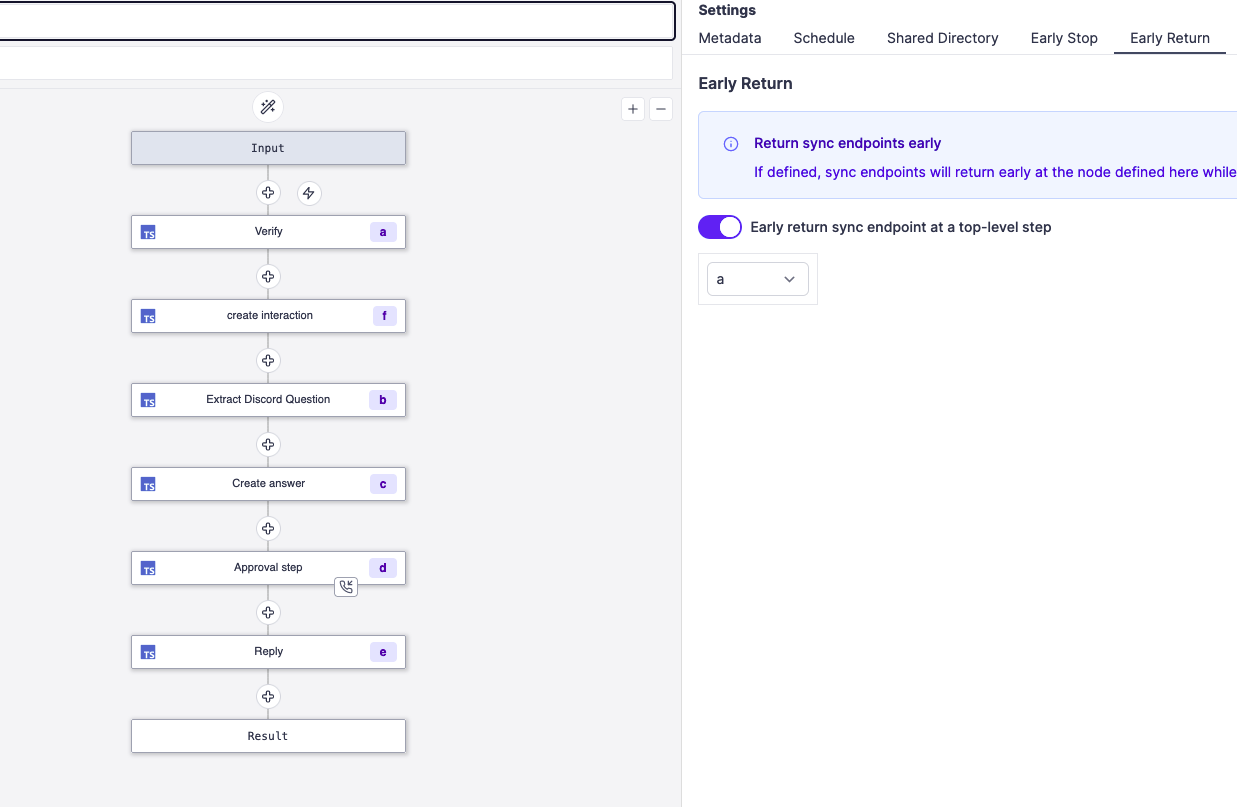Click the lightning bolt trigger icon
1237x807 pixels.
pos(309,193)
